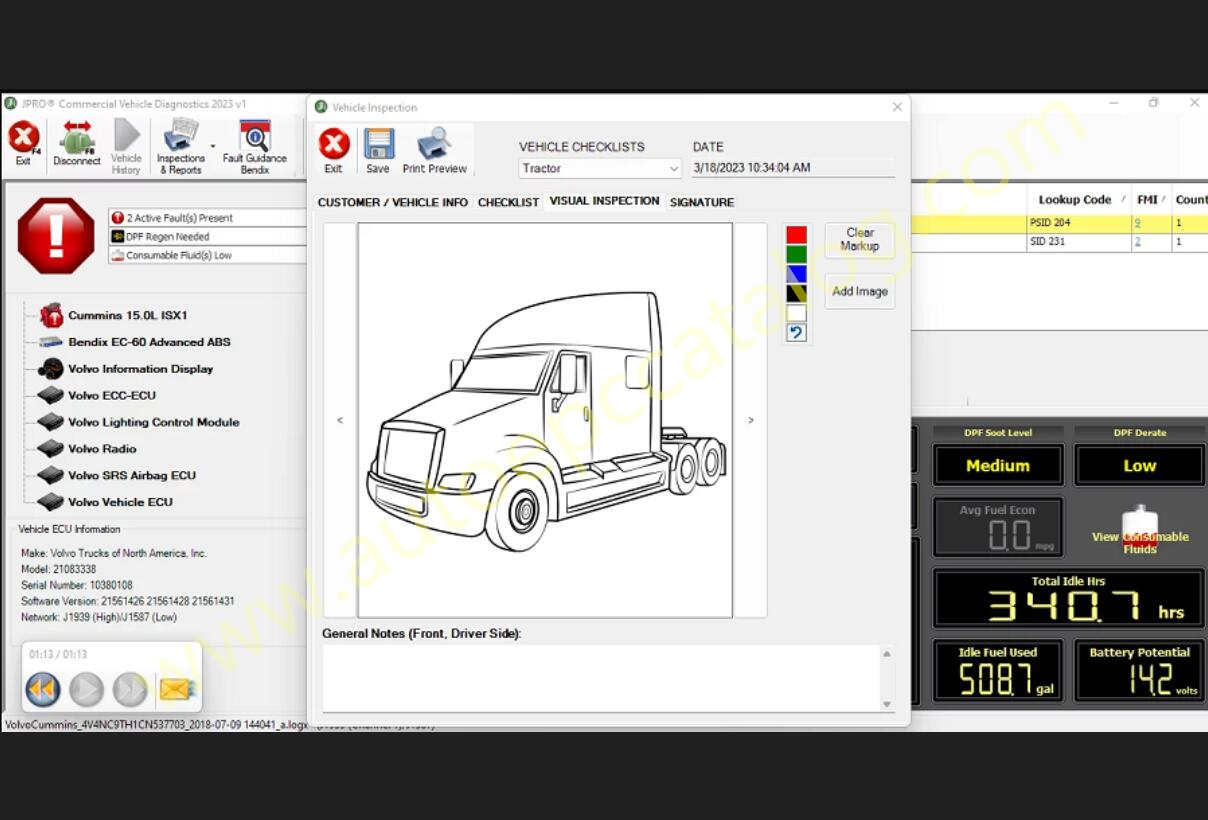Select Volvo ECC-ECU in the tree
The width and height of the screenshot is (1208, 820).
tap(112, 395)
